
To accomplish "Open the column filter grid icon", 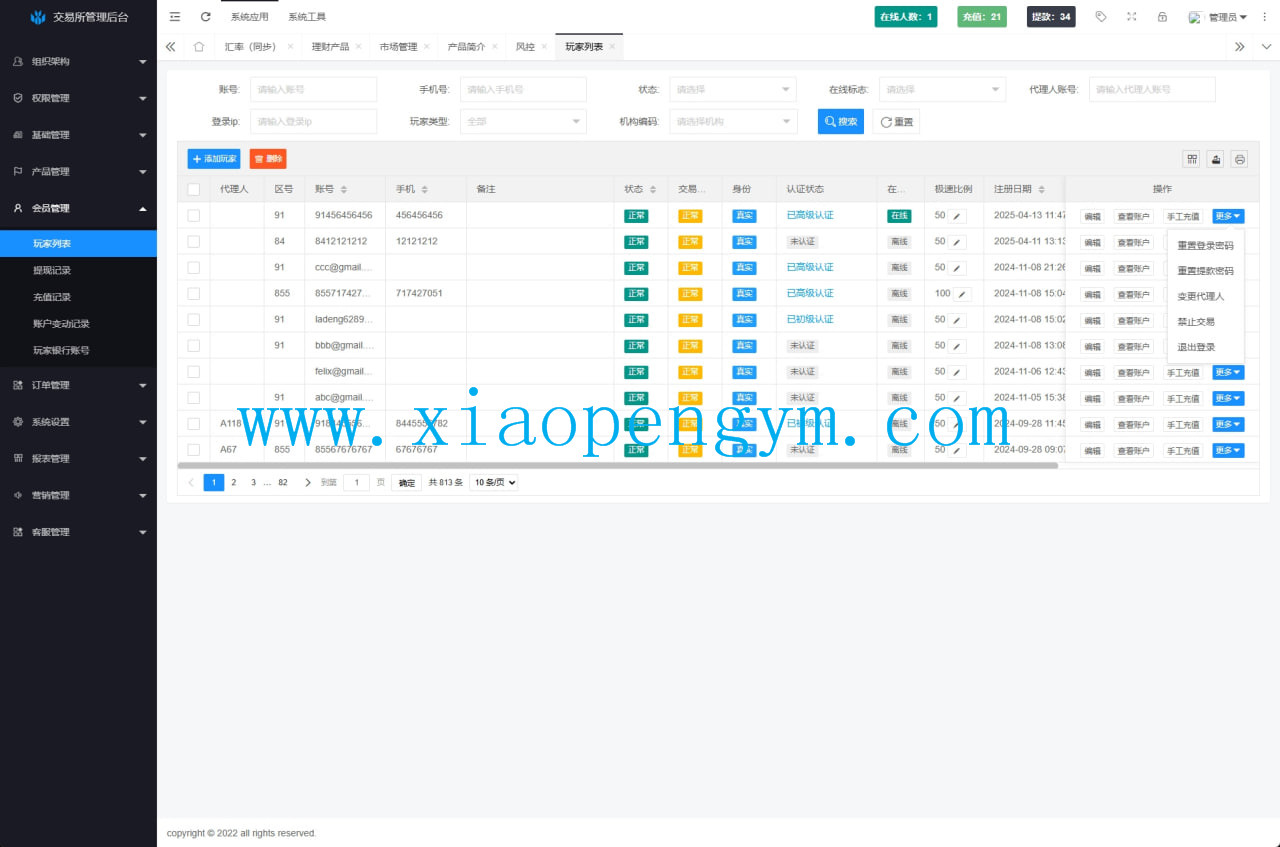I will [1192, 158].
